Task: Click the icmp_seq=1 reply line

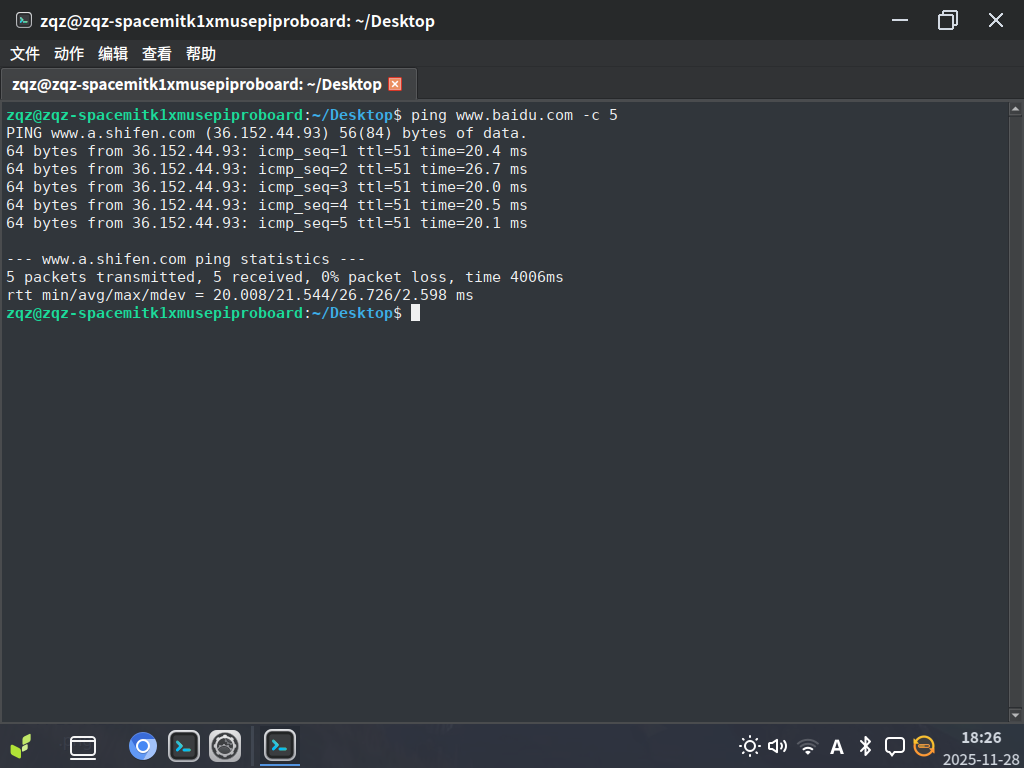Action: [266, 152]
